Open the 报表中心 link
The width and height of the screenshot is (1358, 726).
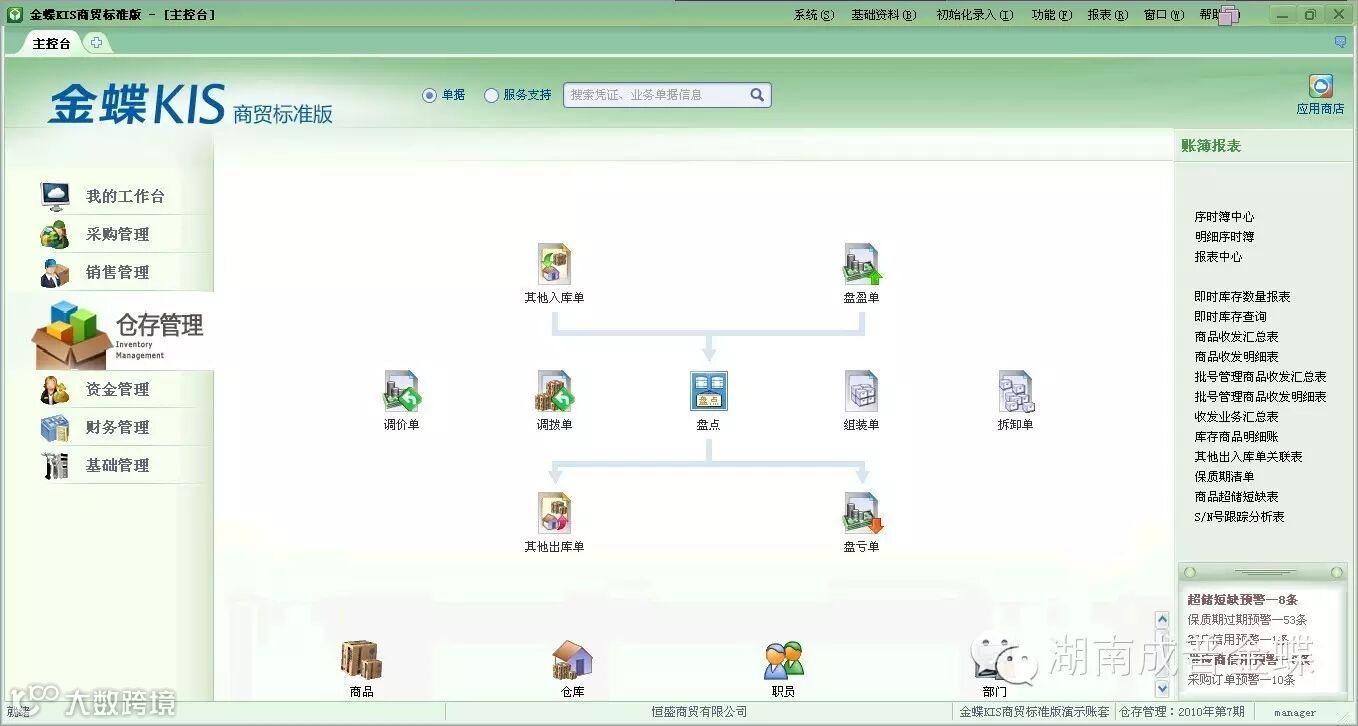click(1218, 257)
